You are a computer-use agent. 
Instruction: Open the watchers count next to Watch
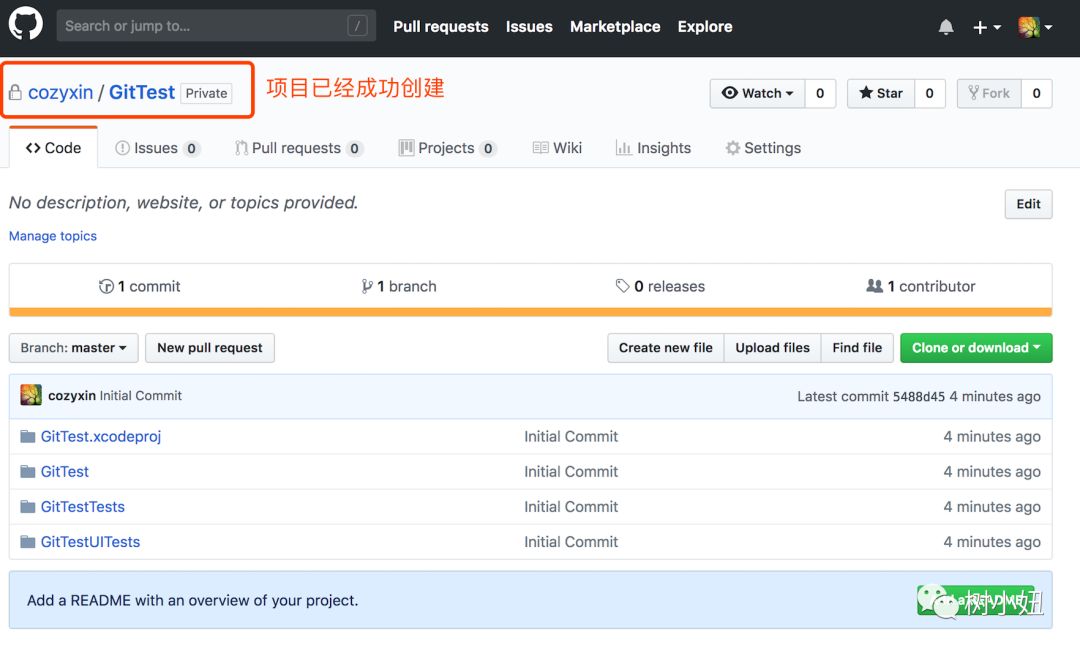820,93
